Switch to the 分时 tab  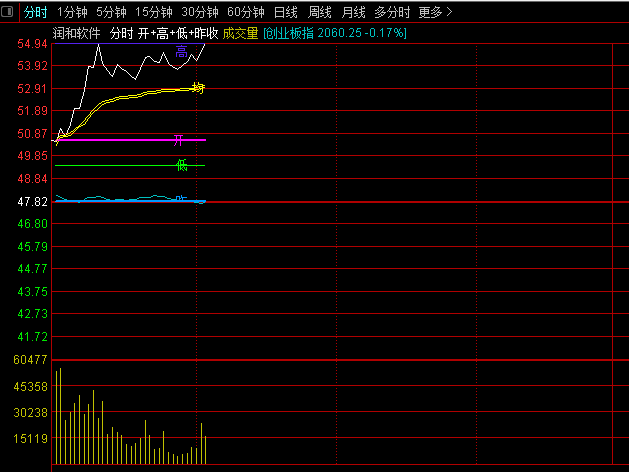point(35,13)
